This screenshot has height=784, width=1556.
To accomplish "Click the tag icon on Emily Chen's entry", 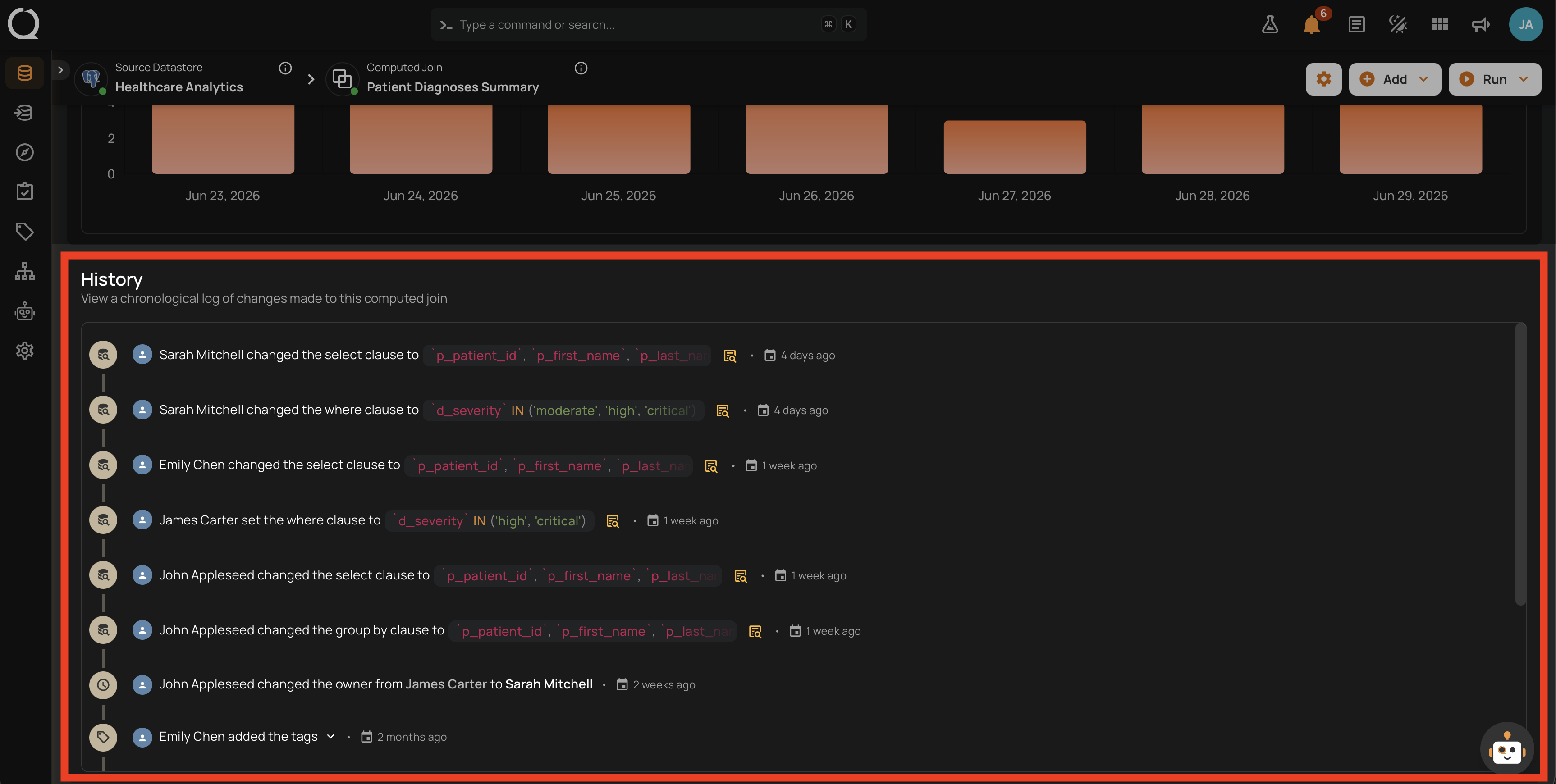I will pos(103,737).
